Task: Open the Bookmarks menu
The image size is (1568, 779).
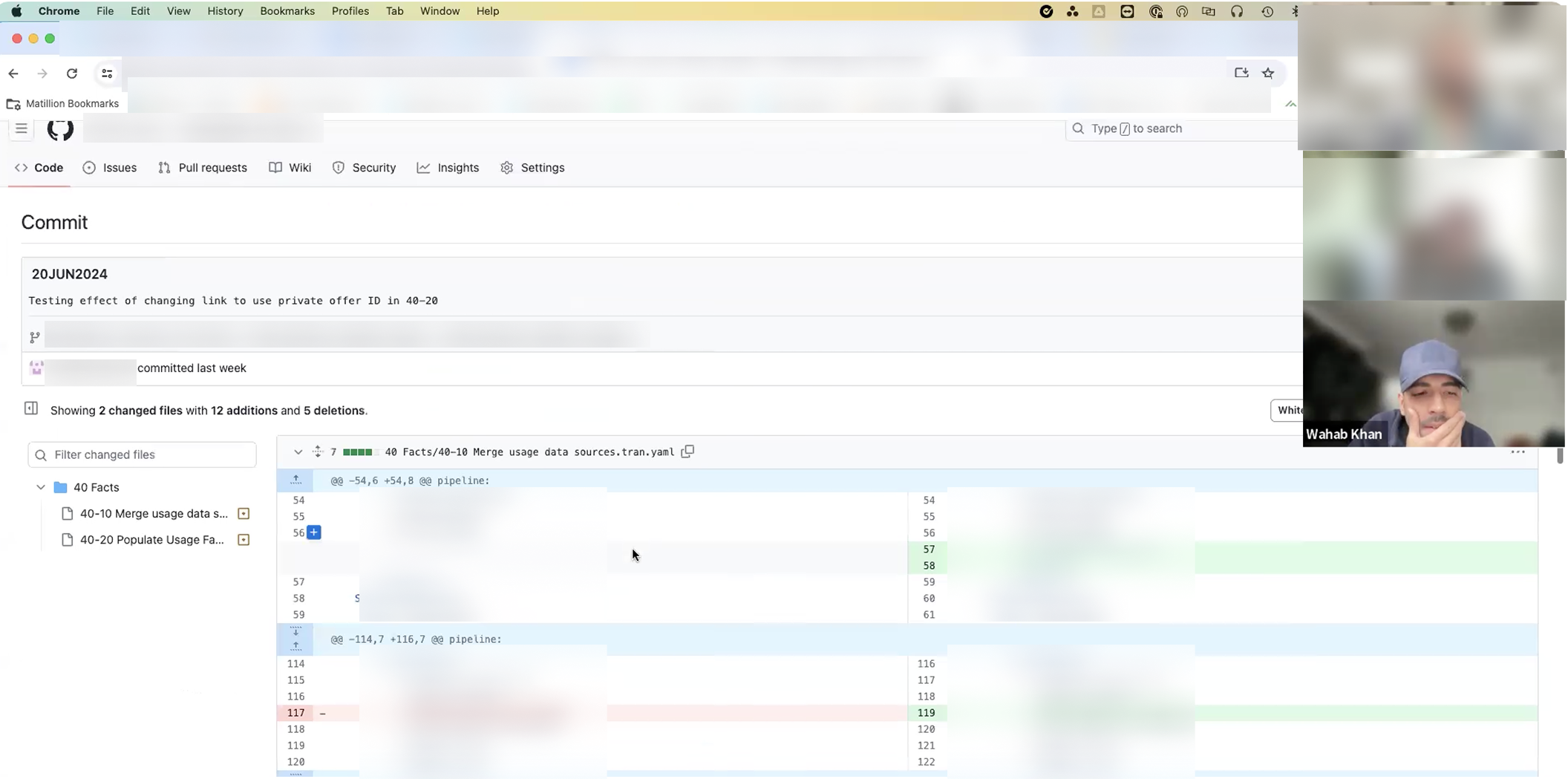Action: coord(287,11)
